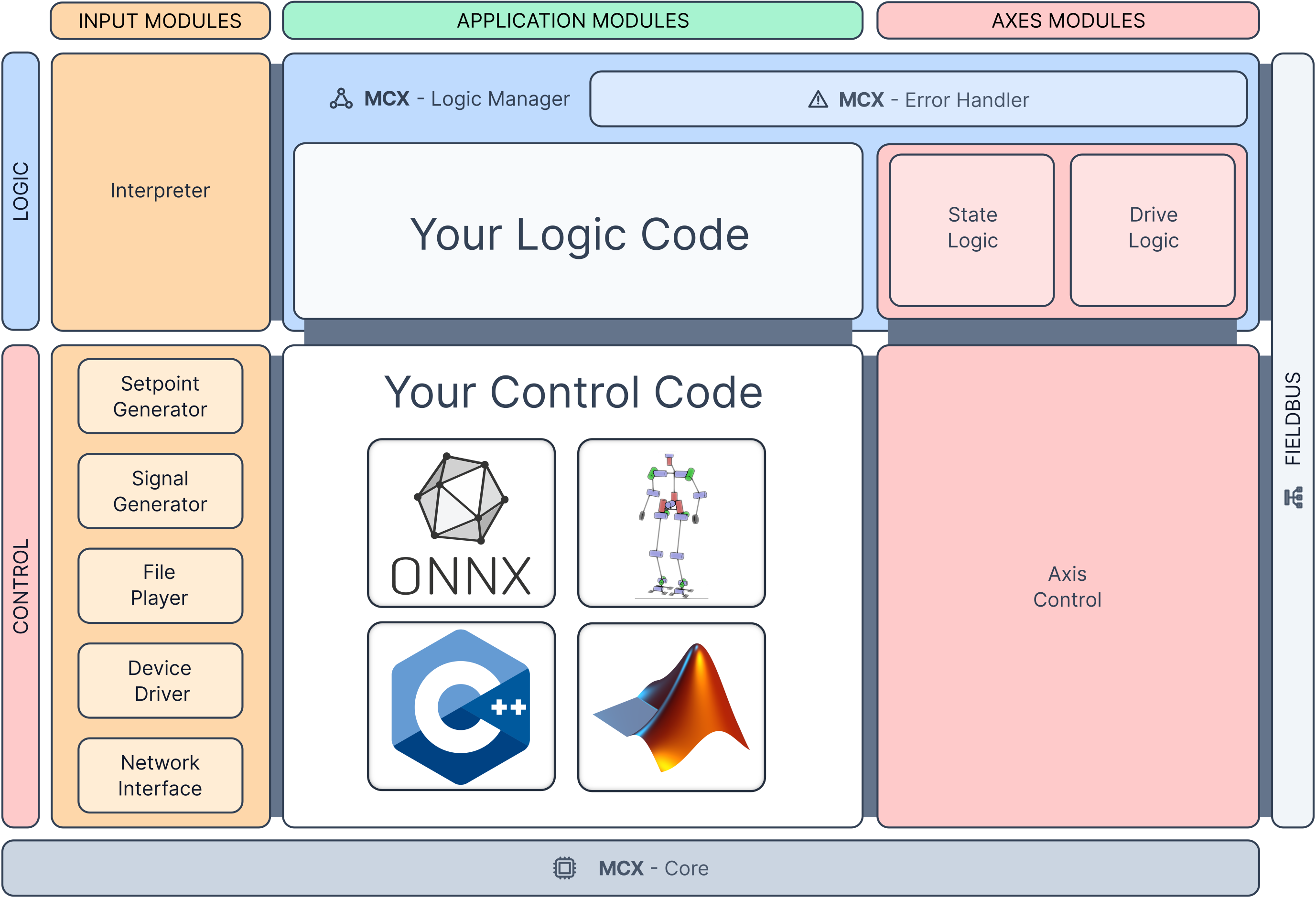Image resolution: width=1316 pixels, height=898 pixels.
Task: Select the INPUT MODULES header
Action: click(x=160, y=21)
